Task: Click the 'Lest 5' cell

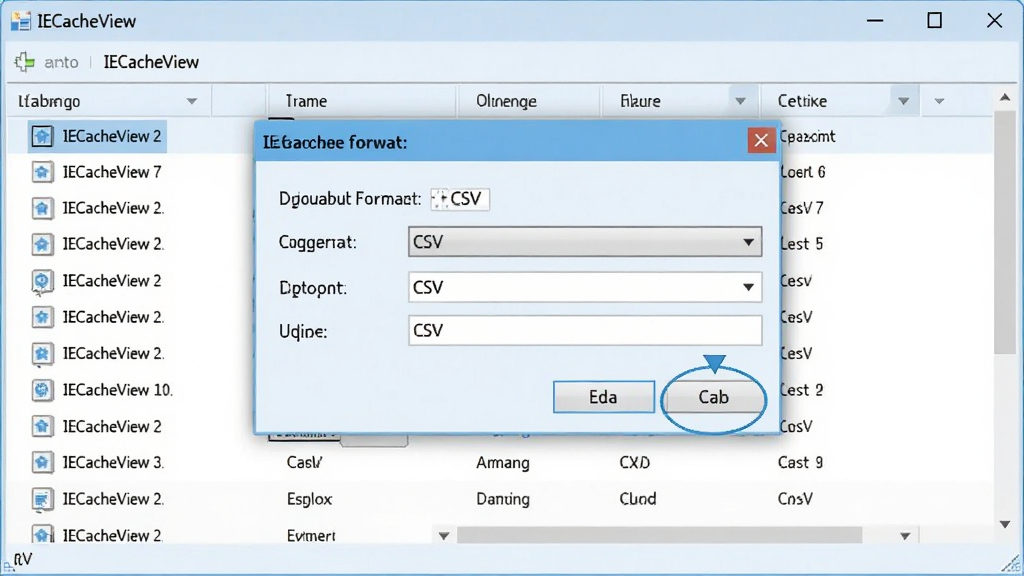Action: 802,244
